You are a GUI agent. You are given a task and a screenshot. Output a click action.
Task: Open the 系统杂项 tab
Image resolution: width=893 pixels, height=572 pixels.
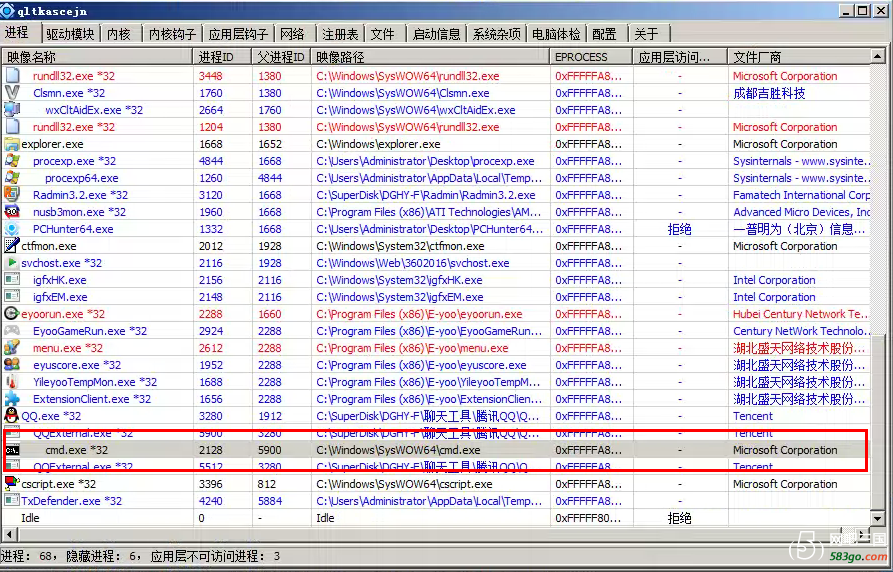[x=497, y=34]
